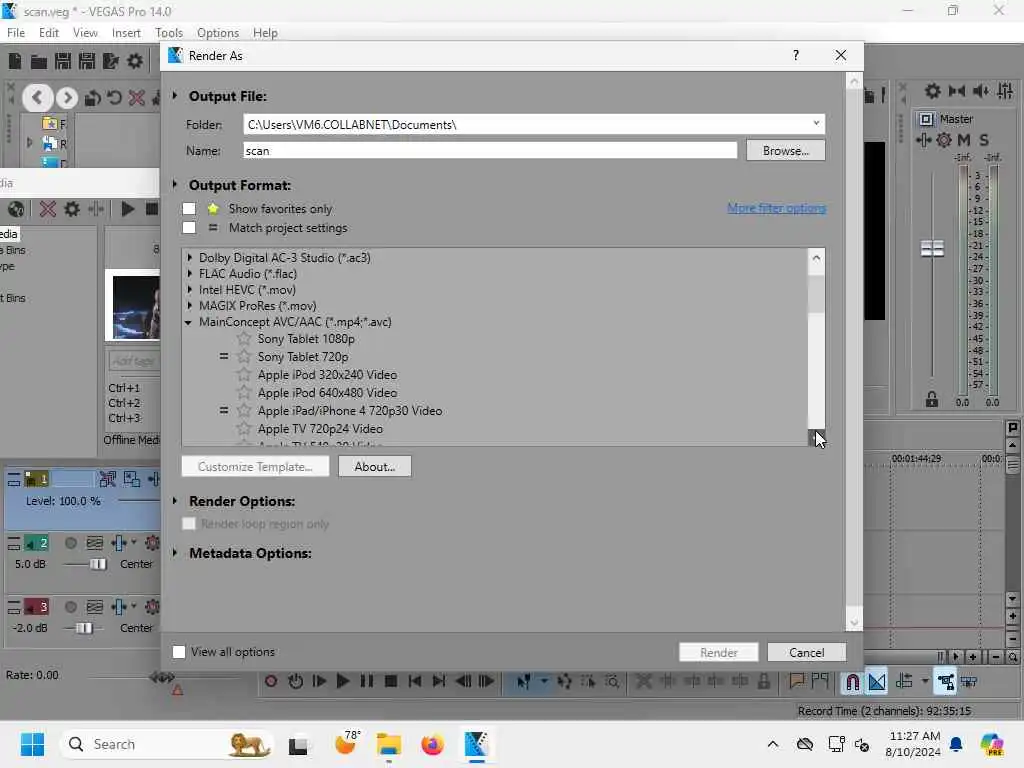Click the Go to End transport button
The width and height of the screenshot is (1024, 768).
[x=439, y=682]
